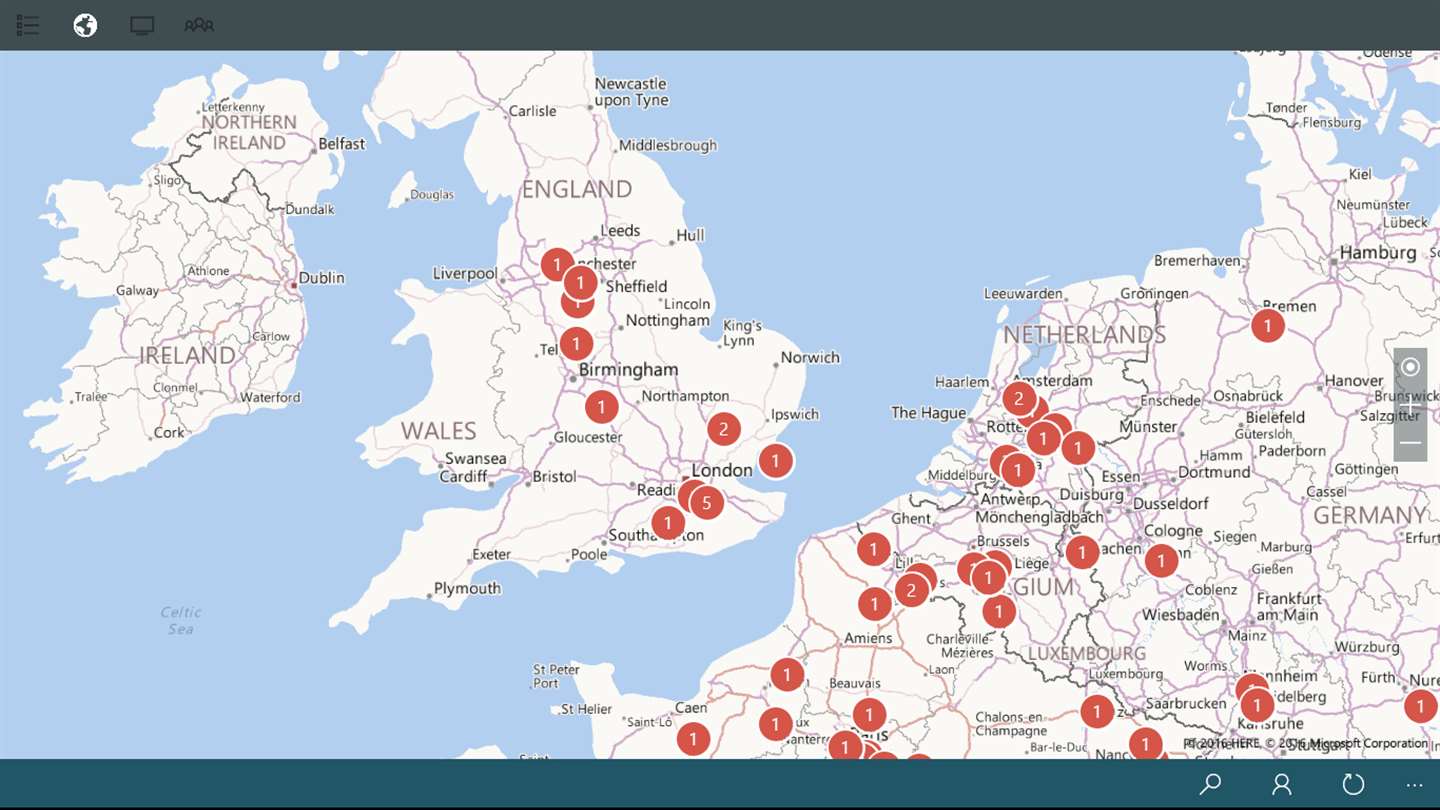The image size is (1440, 810).
Task: Click the Bremerhaven city label
Action: (x=1196, y=261)
